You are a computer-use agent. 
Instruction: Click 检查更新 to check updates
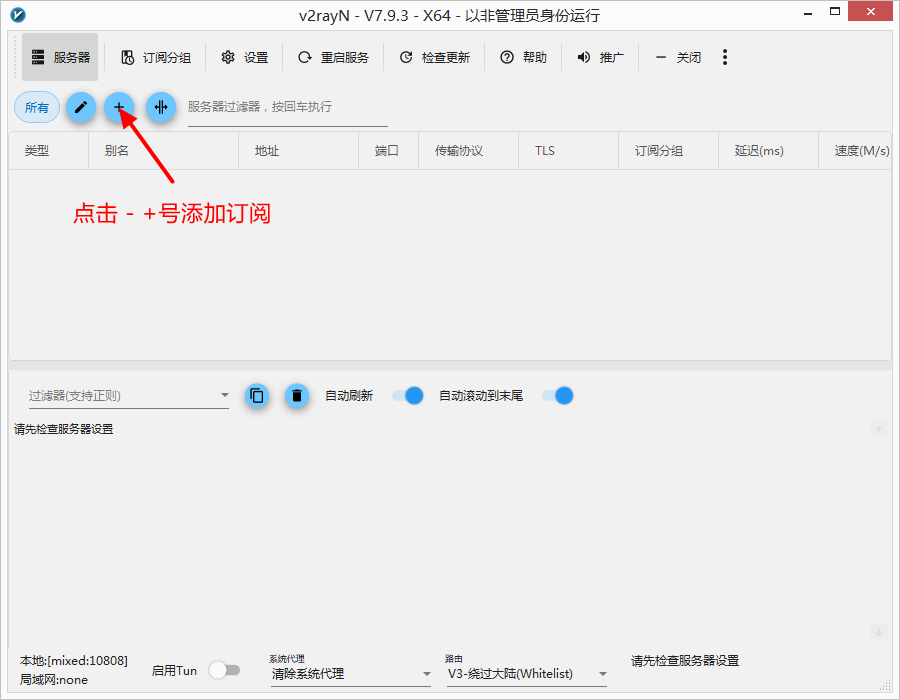pos(435,57)
